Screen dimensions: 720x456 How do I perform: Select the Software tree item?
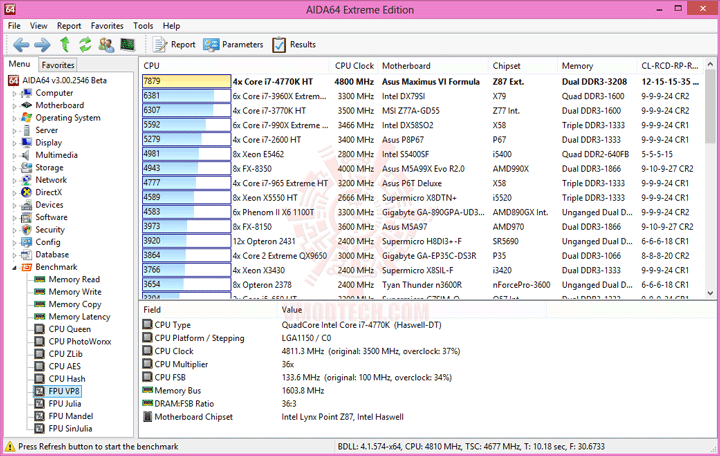51,217
